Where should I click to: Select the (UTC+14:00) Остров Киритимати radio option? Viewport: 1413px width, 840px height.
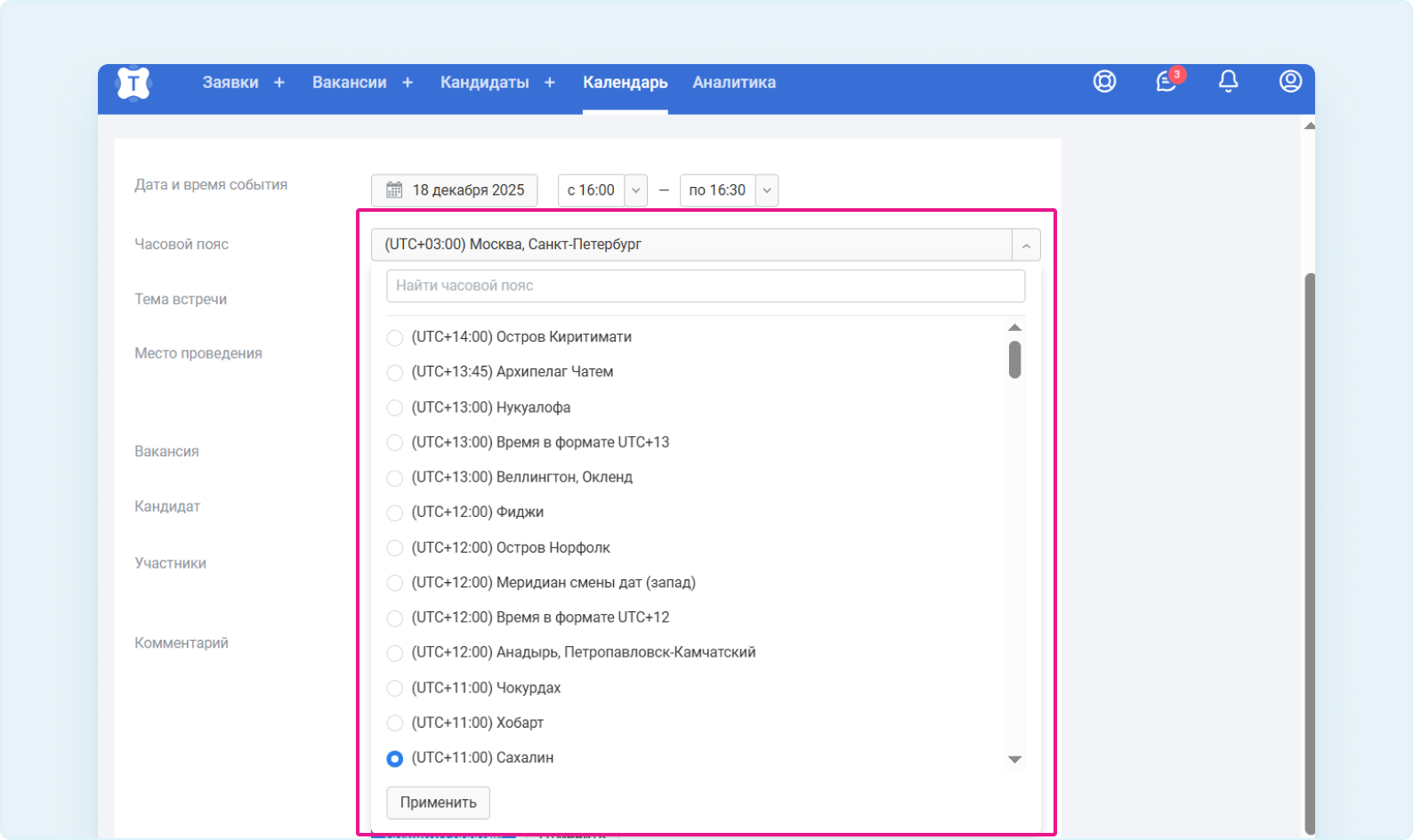(395, 338)
